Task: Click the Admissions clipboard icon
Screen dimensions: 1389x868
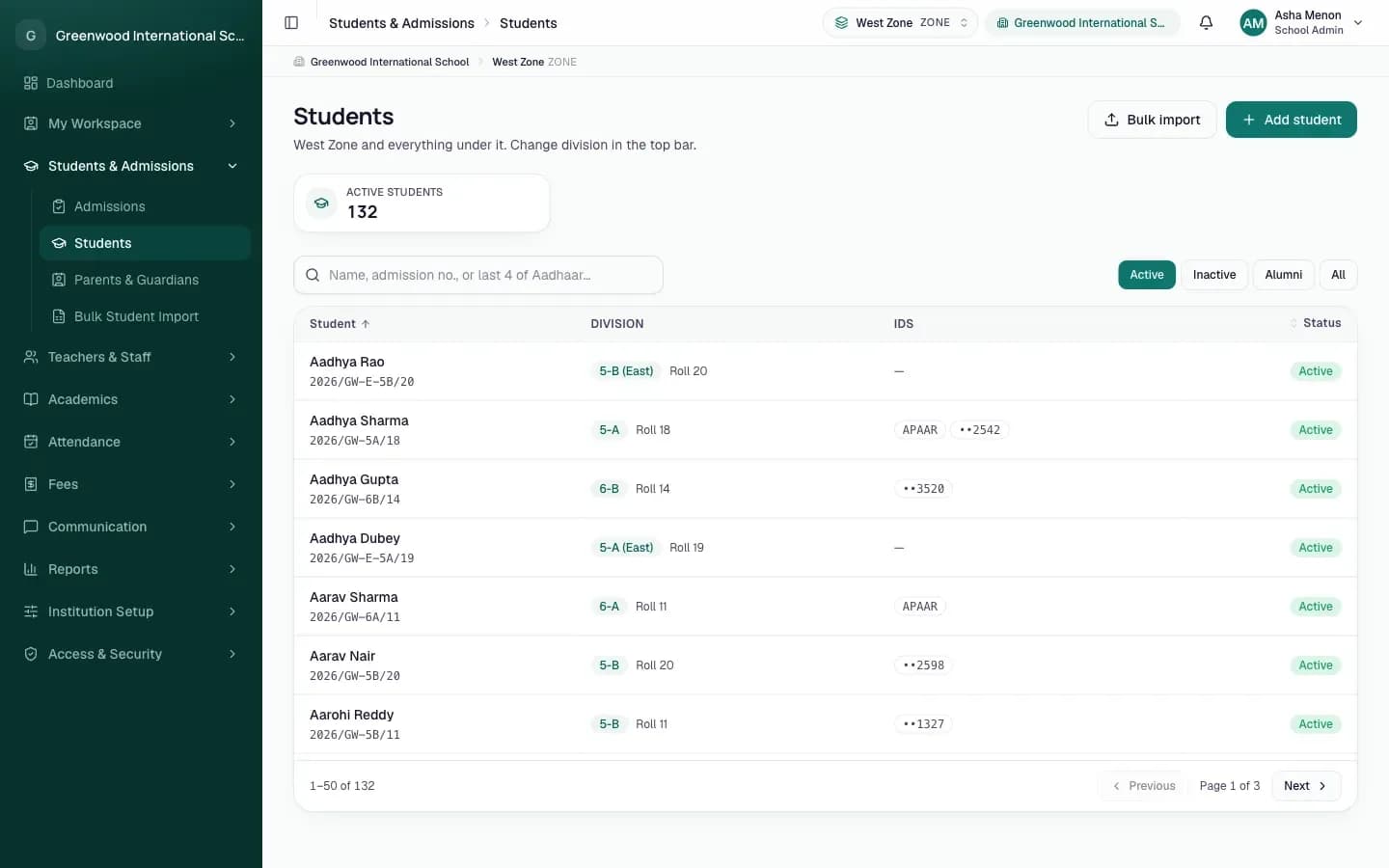Action: [59, 206]
